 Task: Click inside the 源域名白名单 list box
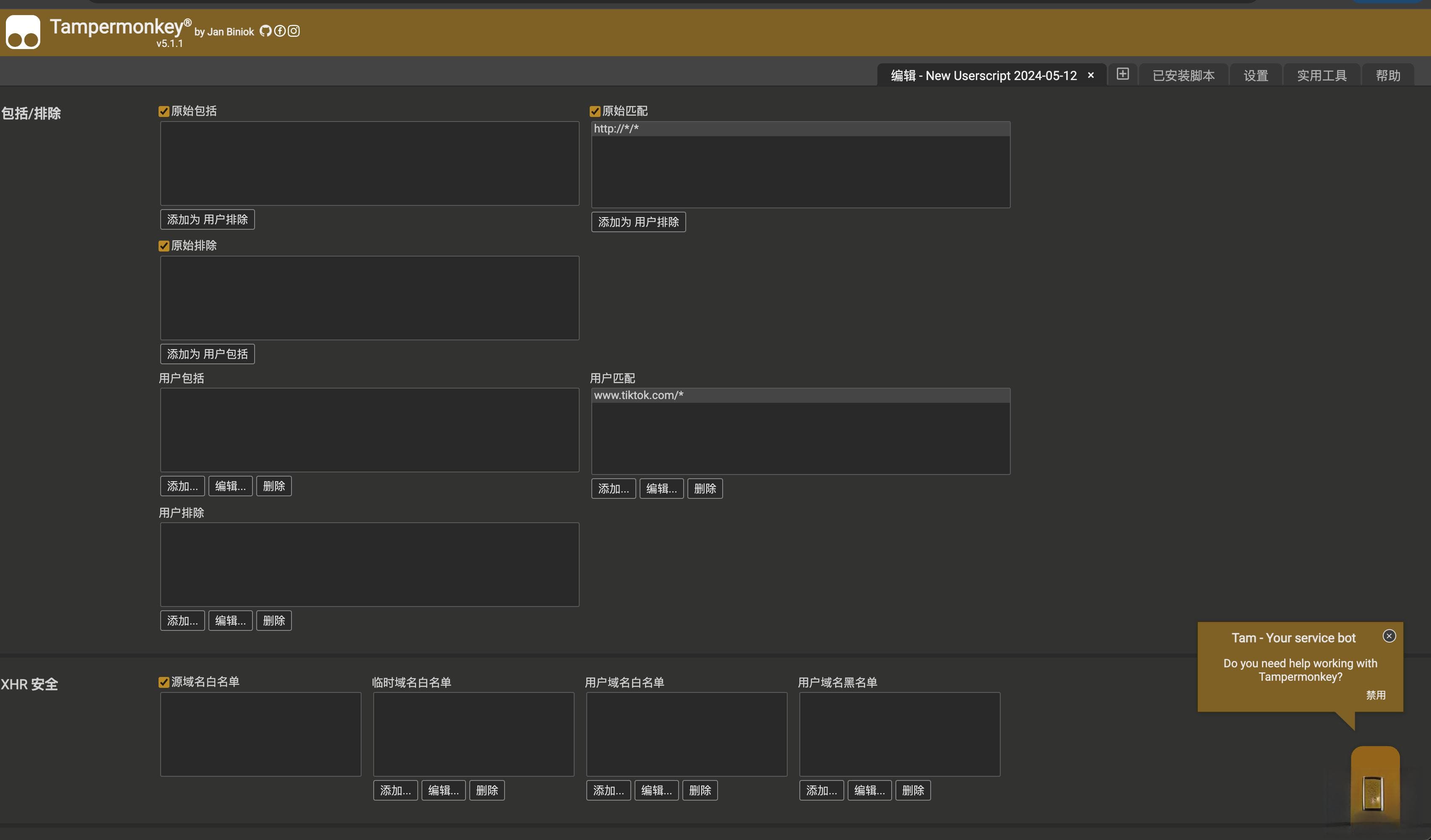pos(260,734)
